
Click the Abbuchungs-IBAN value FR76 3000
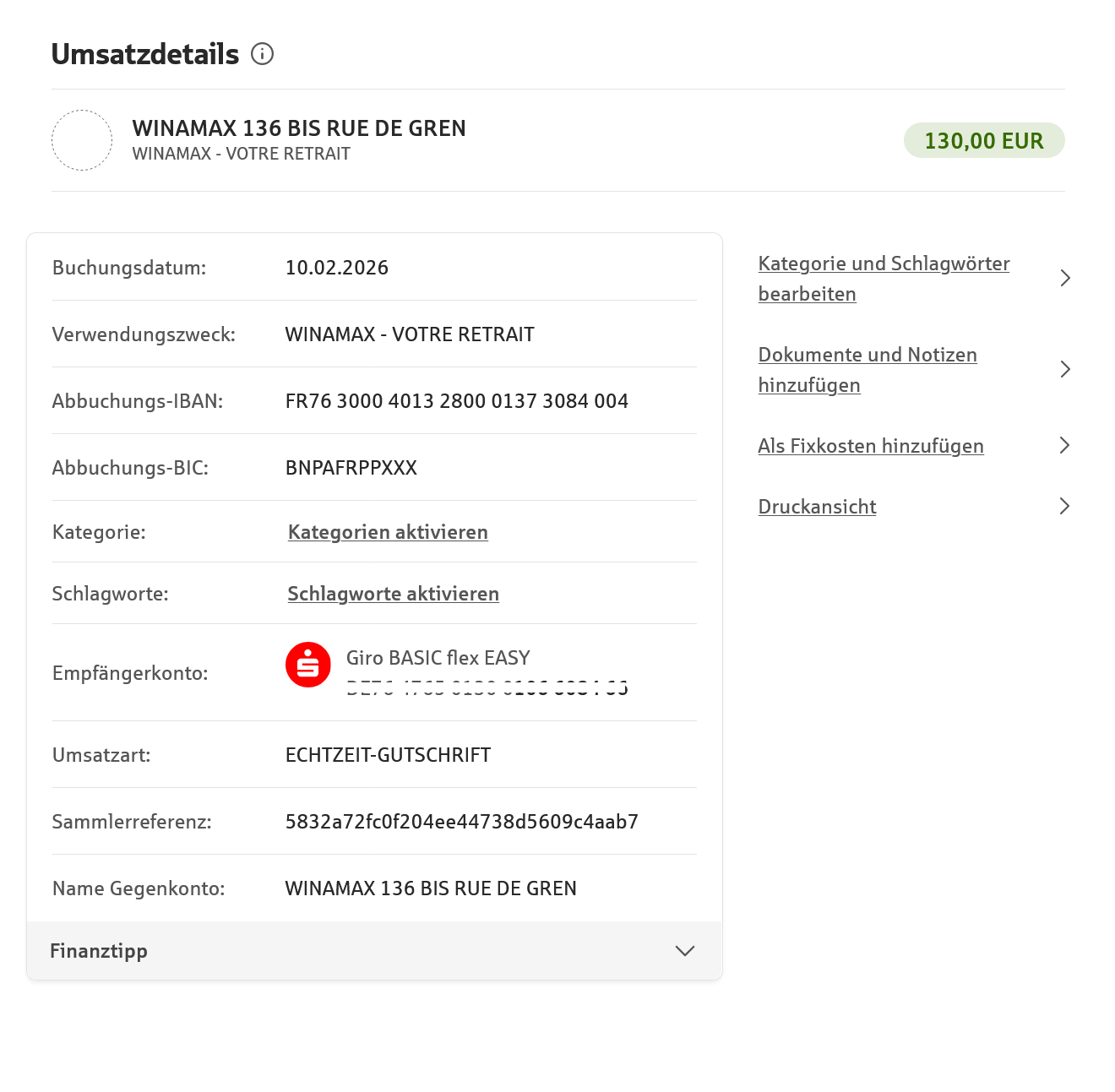coord(457,401)
